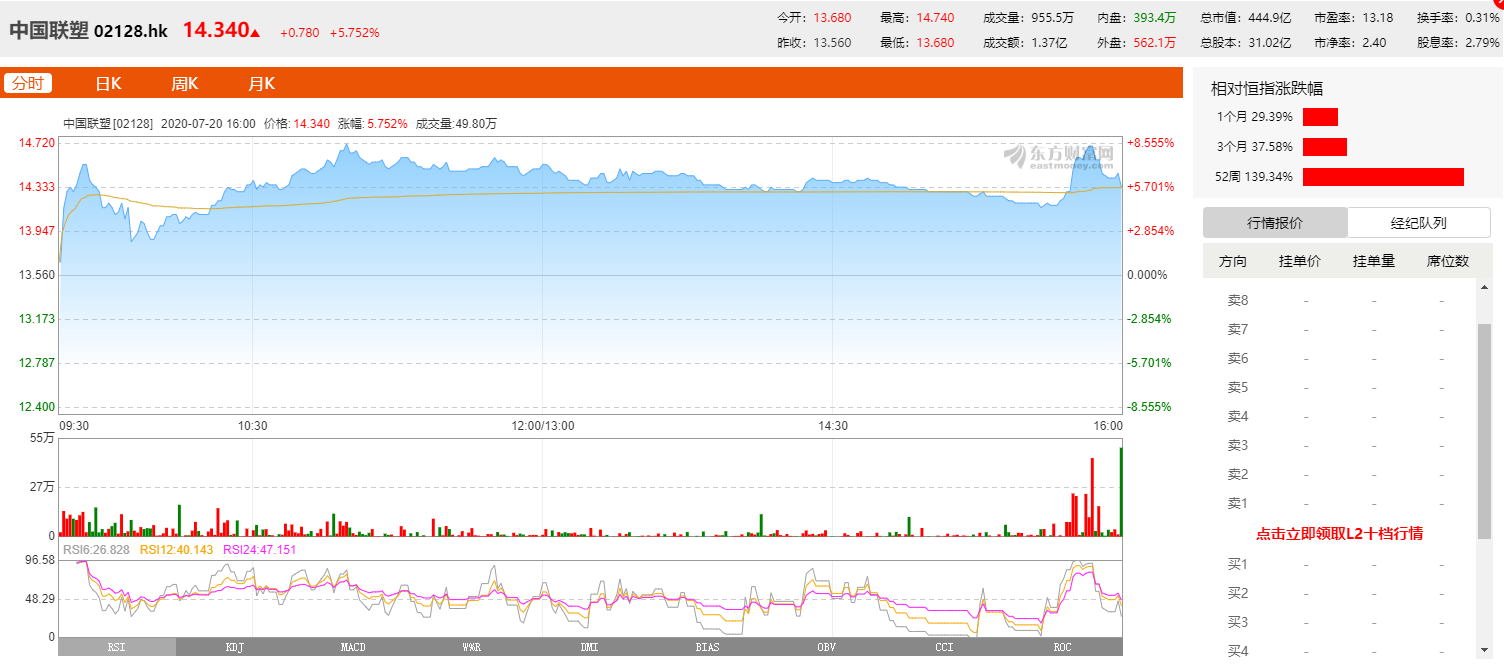Click the RSI6:26.828 legend label
The image size is (1504, 668).
96,550
